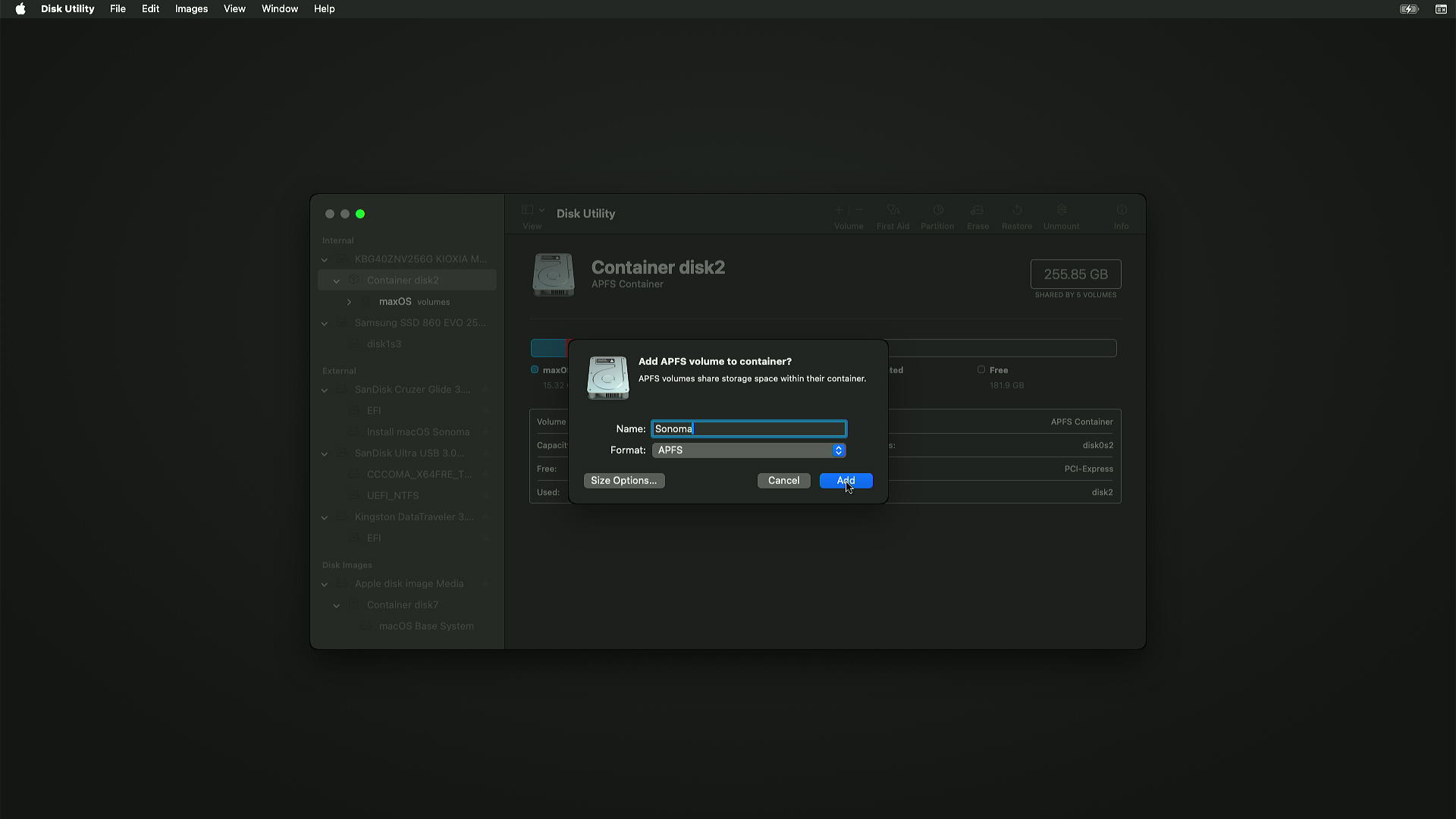Viewport: 1456px width, 819px height.
Task: Open the Images menu
Action: (191, 9)
